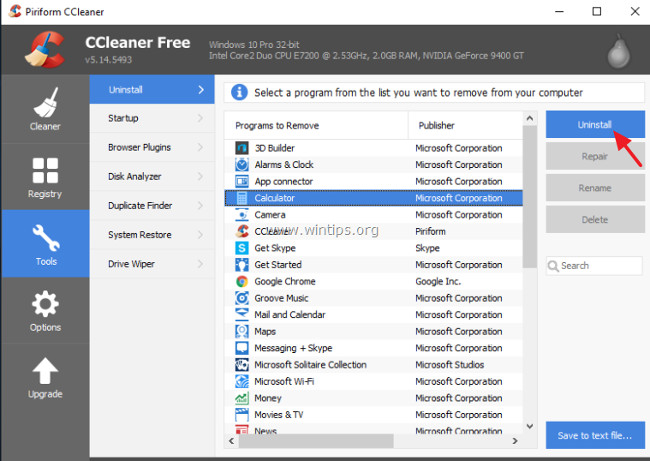Image resolution: width=650 pixels, height=461 pixels.
Task: Click the Money app icon
Action: [x=242, y=398]
